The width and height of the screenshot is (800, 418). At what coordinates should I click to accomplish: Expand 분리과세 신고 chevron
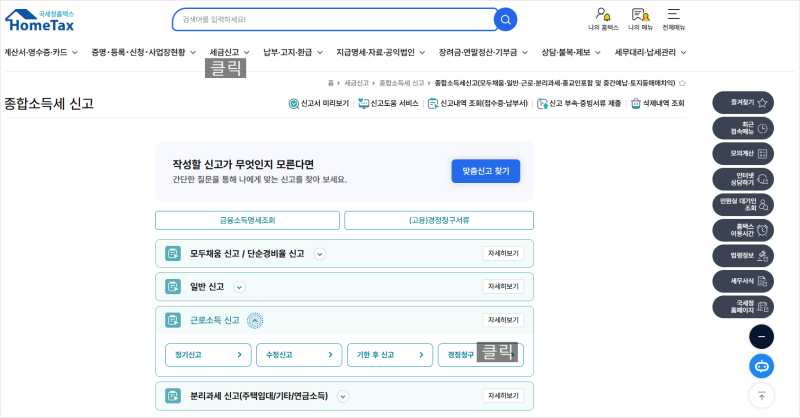(x=343, y=397)
